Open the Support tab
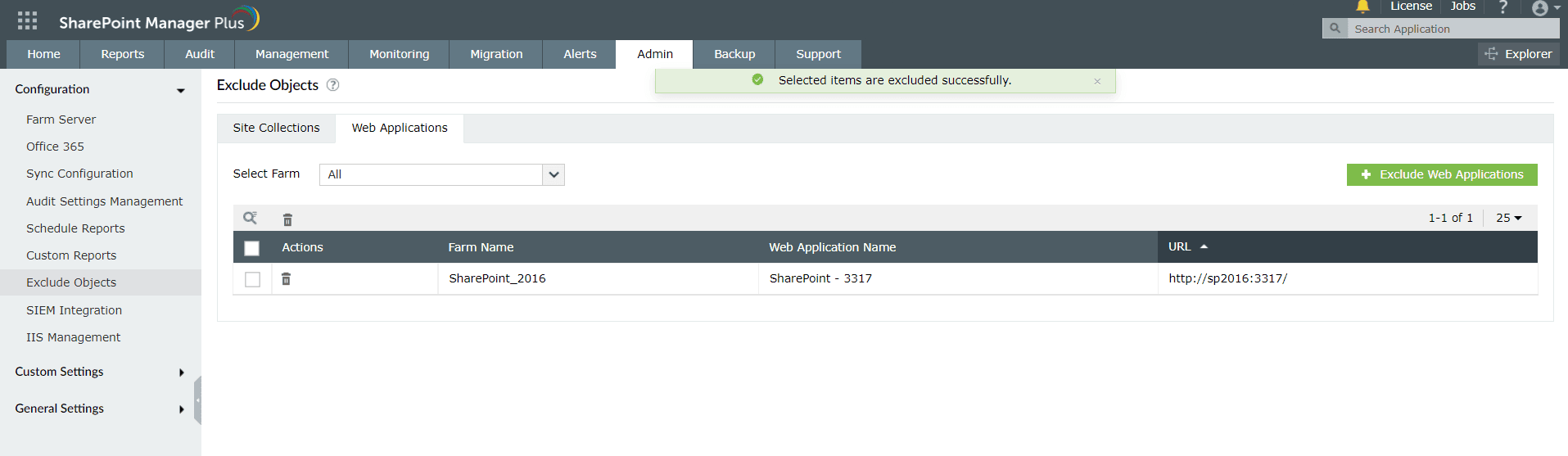 click(818, 54)
